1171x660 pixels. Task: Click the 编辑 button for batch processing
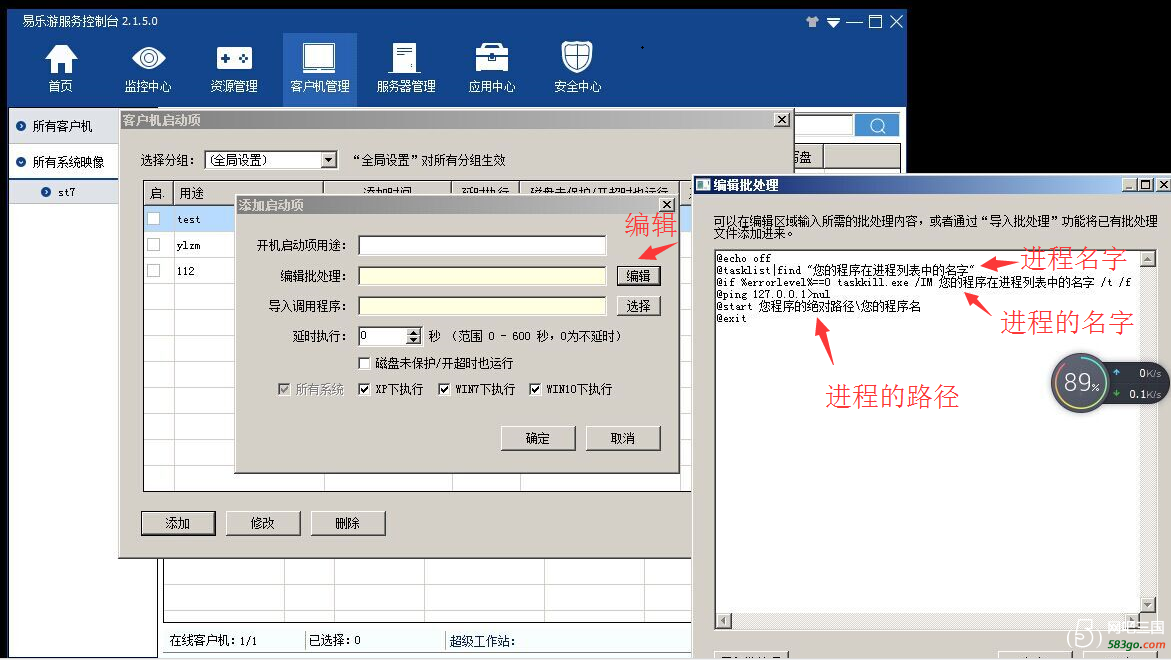[639, 275]
